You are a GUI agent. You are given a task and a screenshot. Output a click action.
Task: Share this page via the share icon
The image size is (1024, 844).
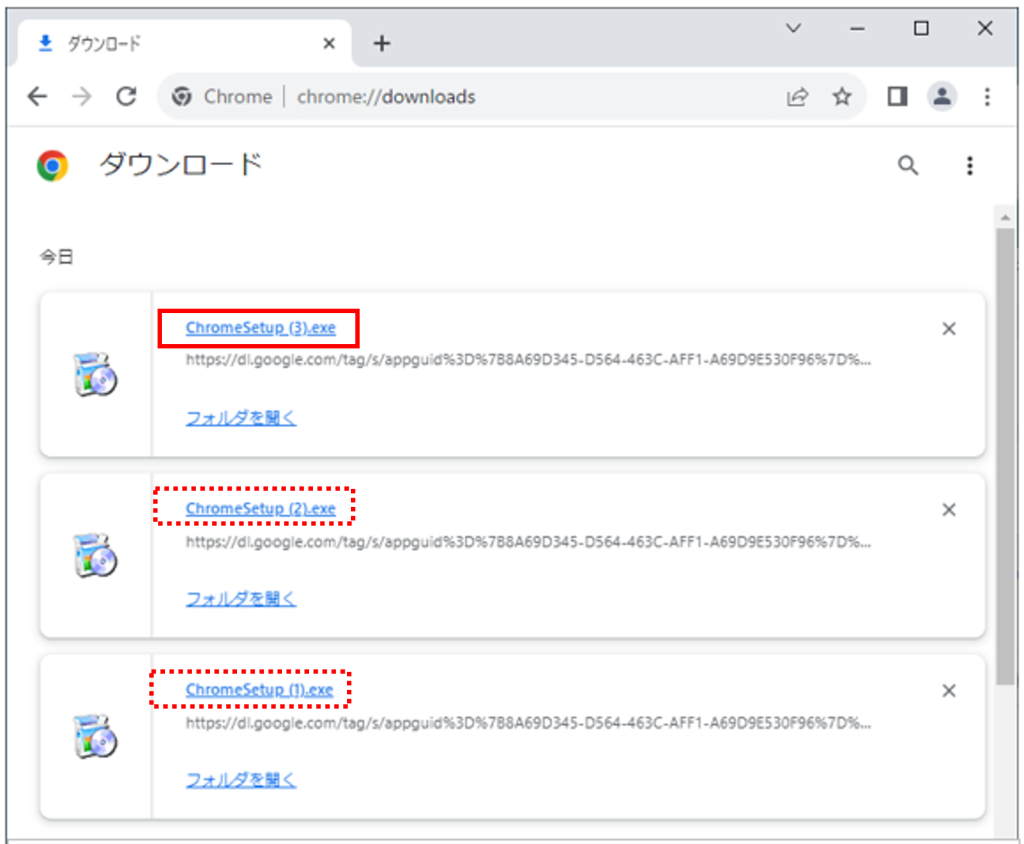tap(797, 97)
